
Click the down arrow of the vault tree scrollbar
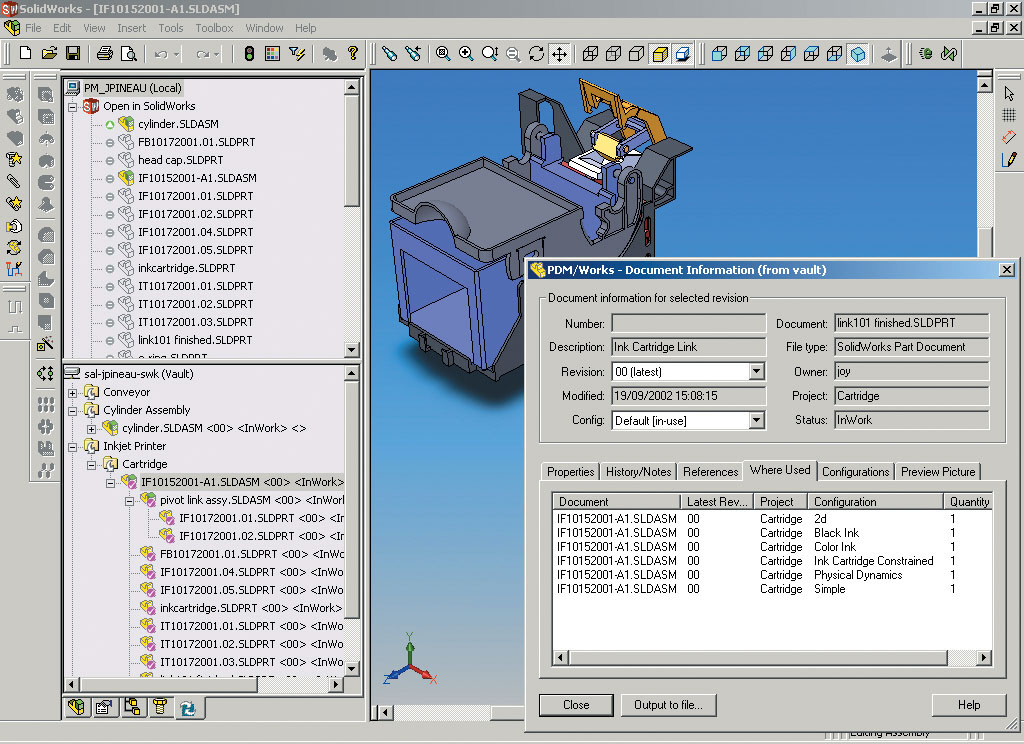pyautogui.click(x=351, y=669)
